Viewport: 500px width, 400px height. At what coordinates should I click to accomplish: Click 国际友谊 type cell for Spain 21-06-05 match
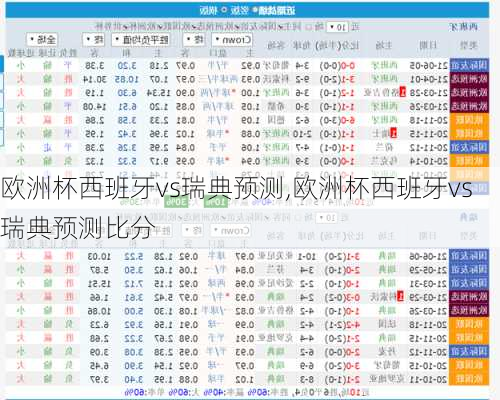coord(469,66)
